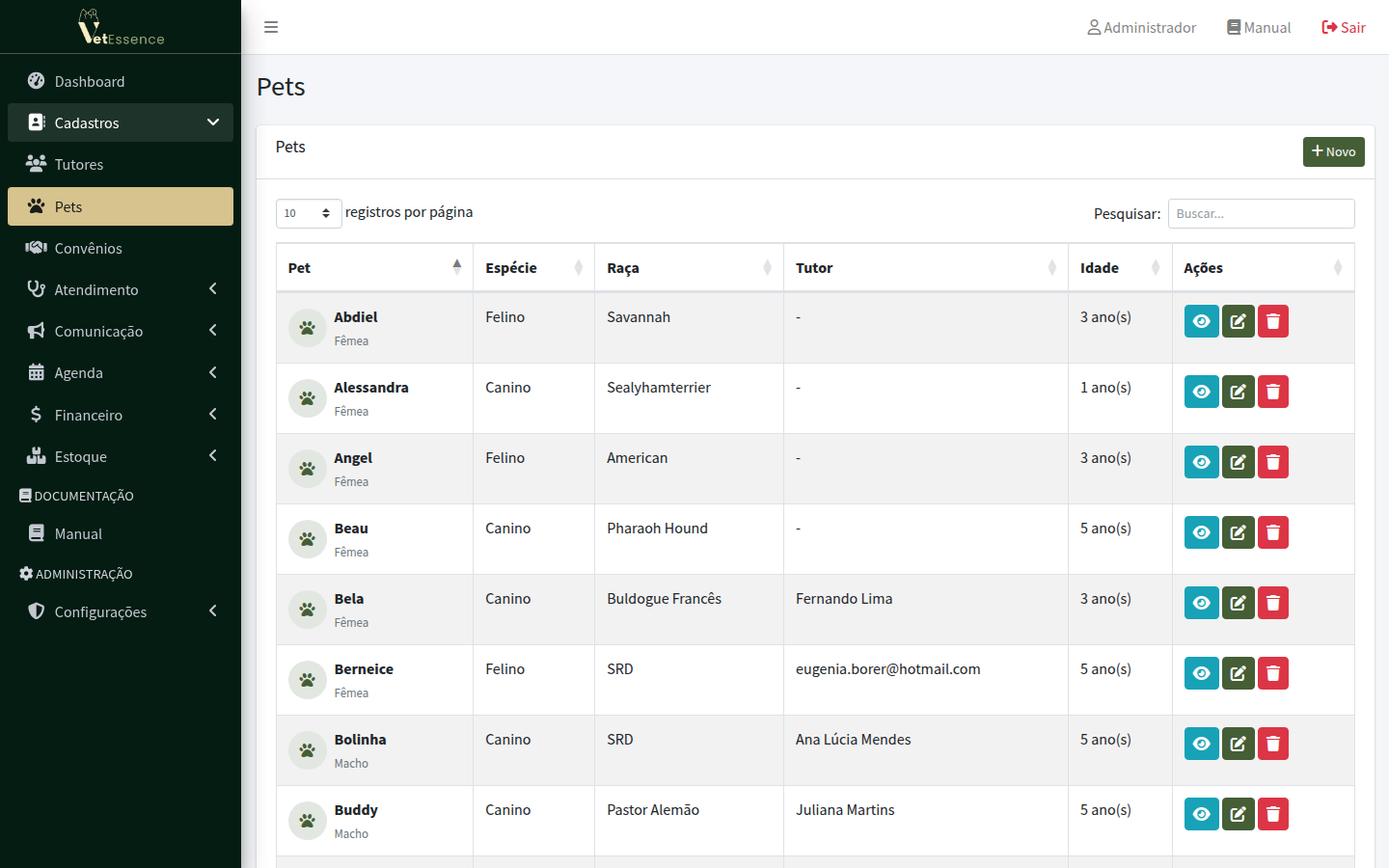Sort table by Espécie column
Screen dimensions: 1389x868
click(x=534, y=267)
